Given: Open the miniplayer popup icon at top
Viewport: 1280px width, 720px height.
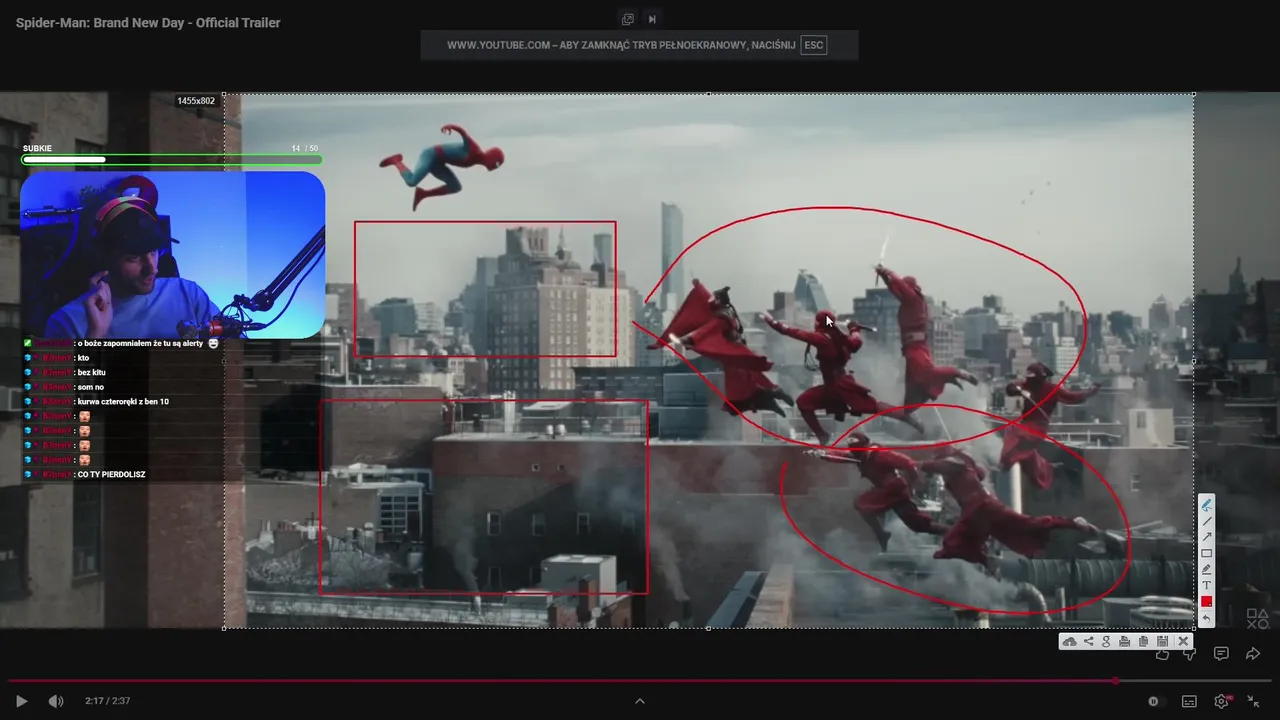Looking at the screenshot, I should 627,18.
